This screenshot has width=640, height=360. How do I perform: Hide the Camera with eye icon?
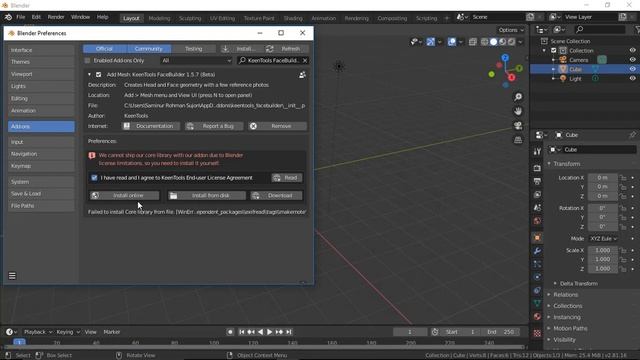click(x=632, y=60)
